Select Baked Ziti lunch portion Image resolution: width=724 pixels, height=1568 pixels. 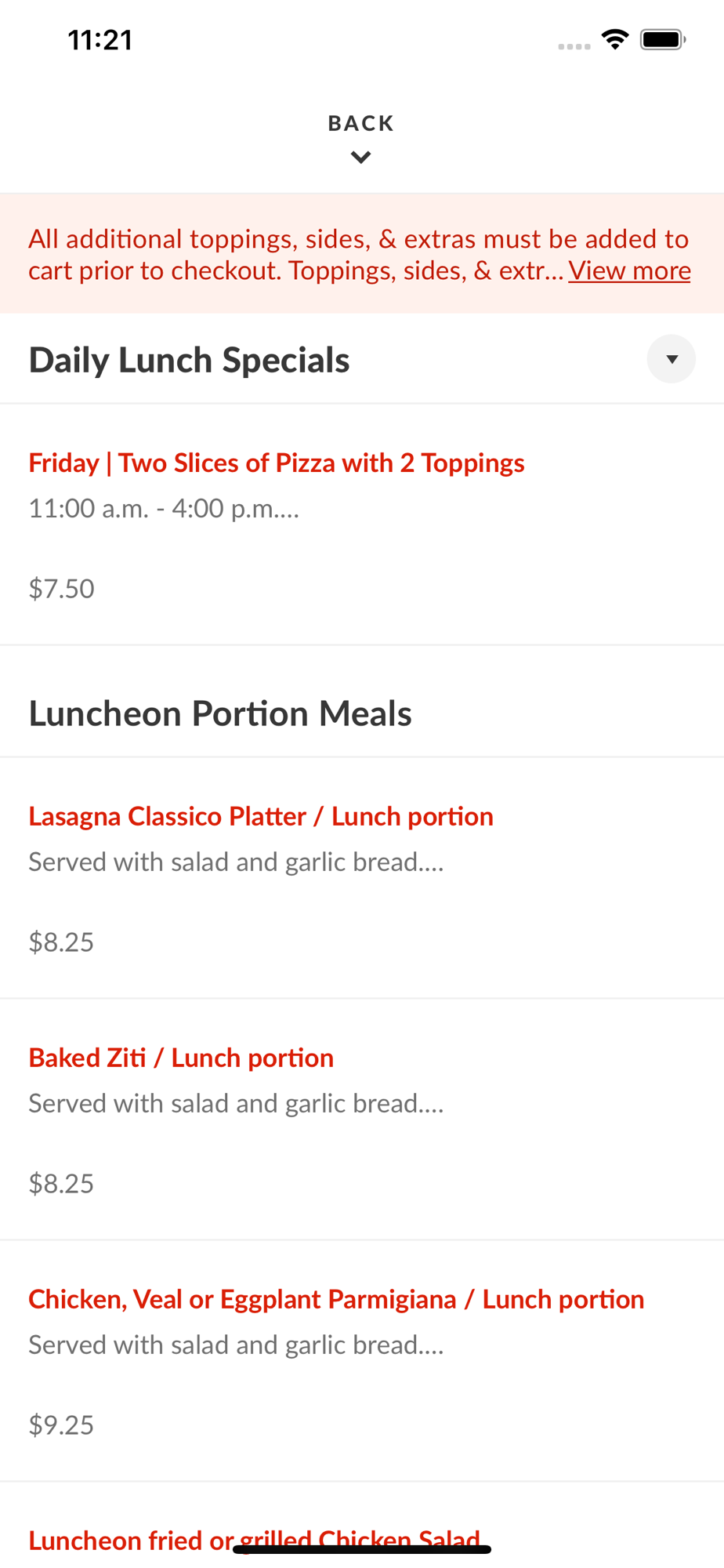click(x=181, y=1058)
